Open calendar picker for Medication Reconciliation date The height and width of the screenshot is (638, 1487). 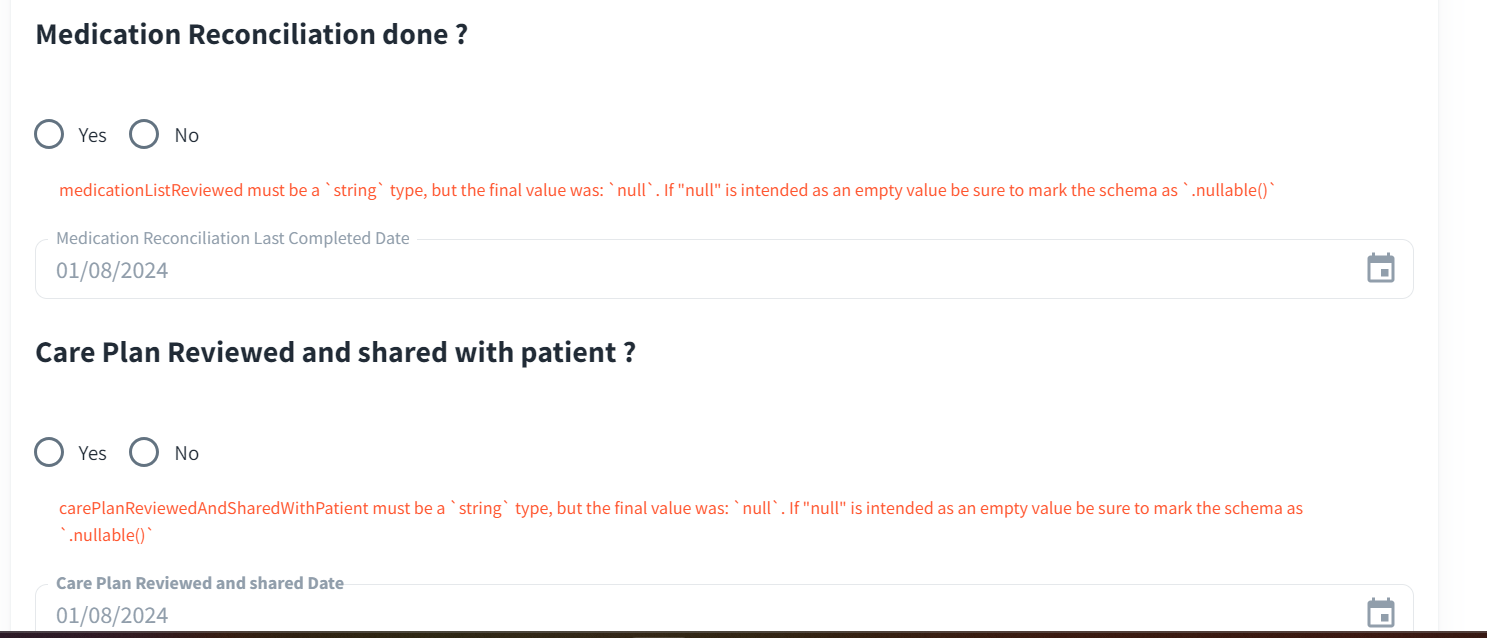(x=1380, y=269)
